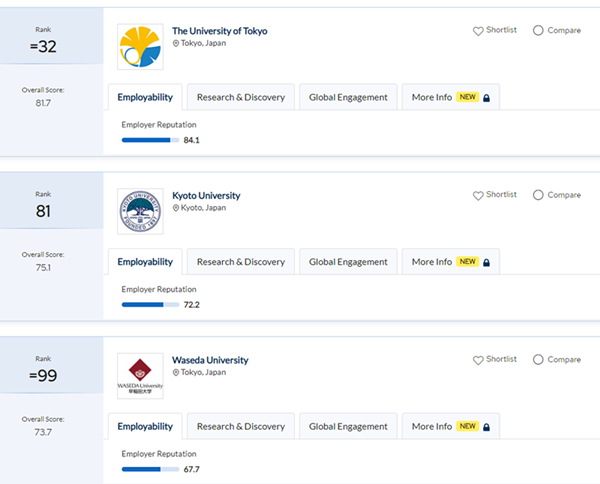The width and height of the screenshot is (600, 484).
Task: Click the University of Tokyo shortlist heart icon
Action: tap(478, 31)
